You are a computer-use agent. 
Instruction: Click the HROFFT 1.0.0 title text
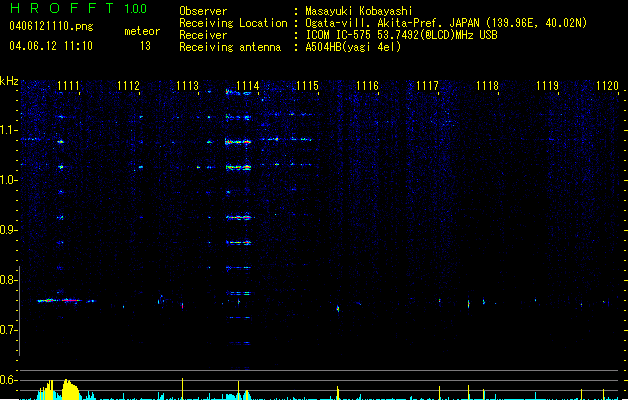(x=79, y=8)
